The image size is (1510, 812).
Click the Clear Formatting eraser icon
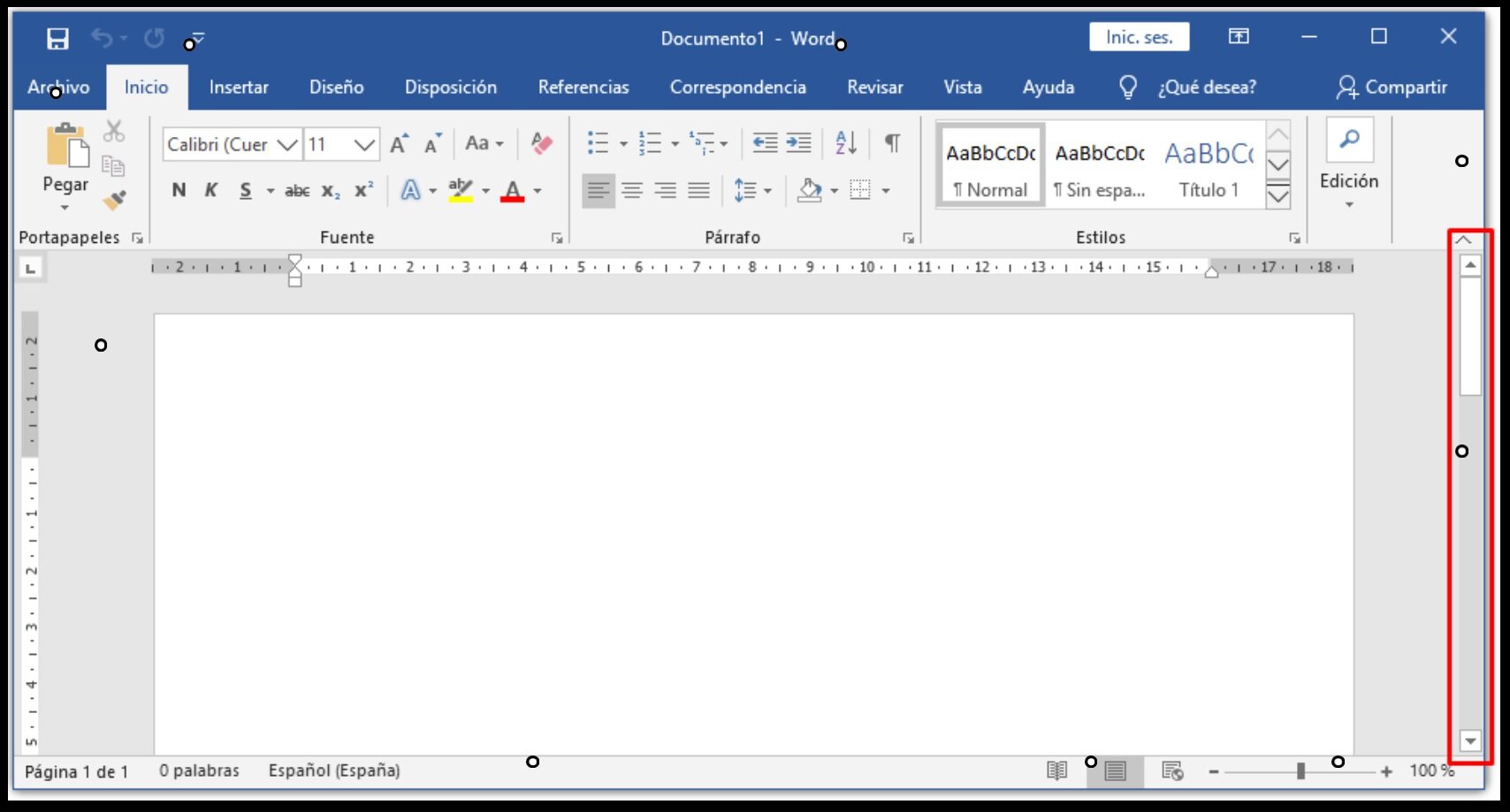(541, 143)
